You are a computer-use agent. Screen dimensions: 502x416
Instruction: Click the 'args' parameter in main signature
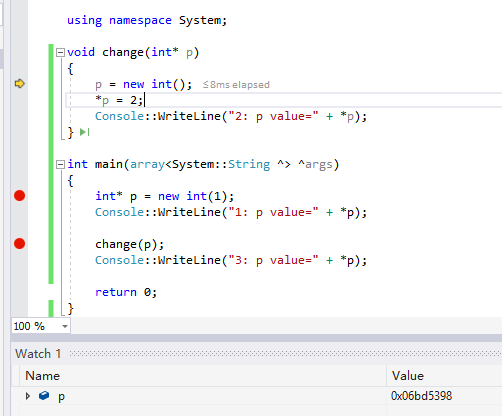319,165
